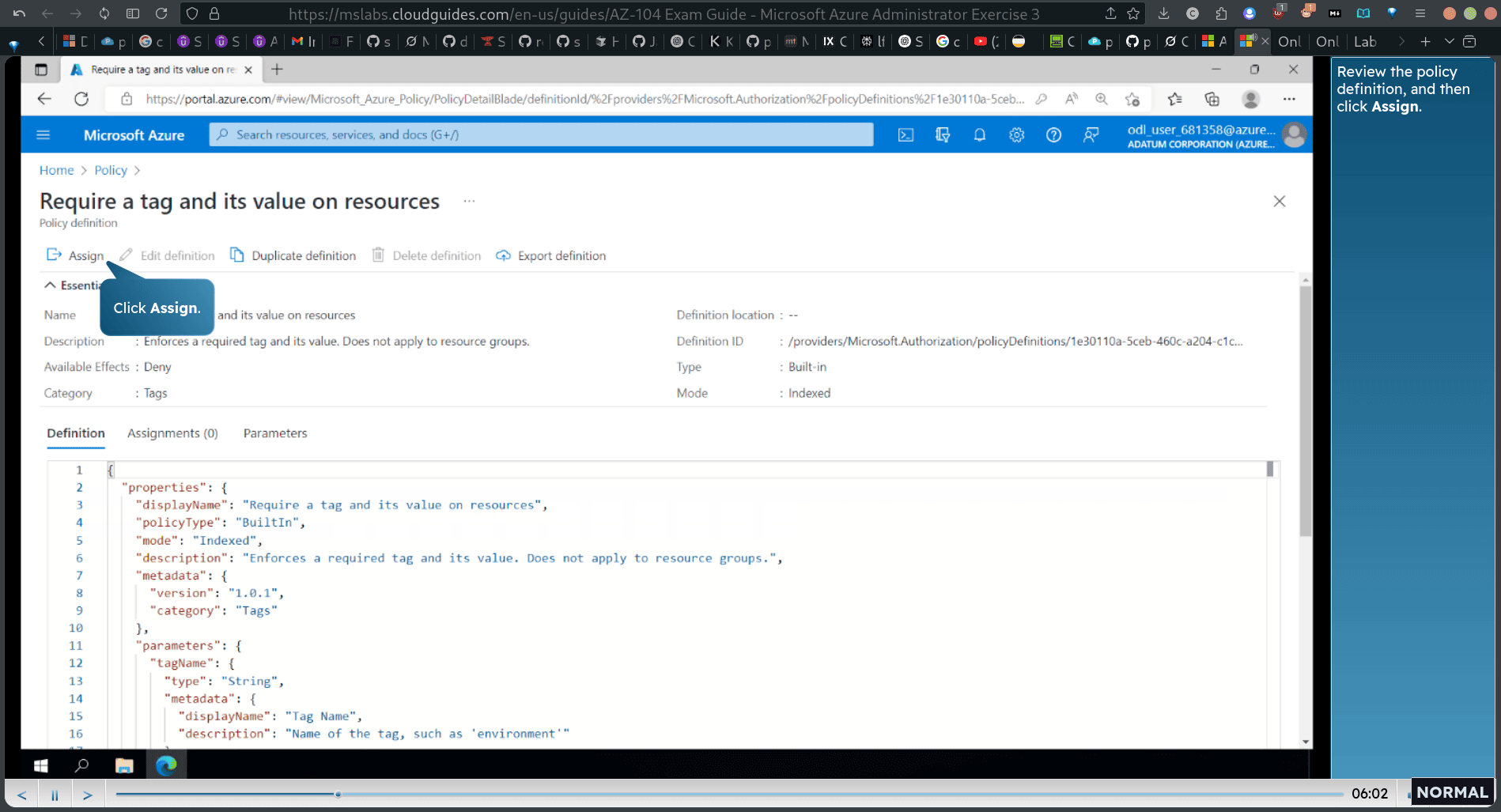Open outer browser hamburger menu
The height and width of the screenshot is (812, 1501).
pos(1420,13)
